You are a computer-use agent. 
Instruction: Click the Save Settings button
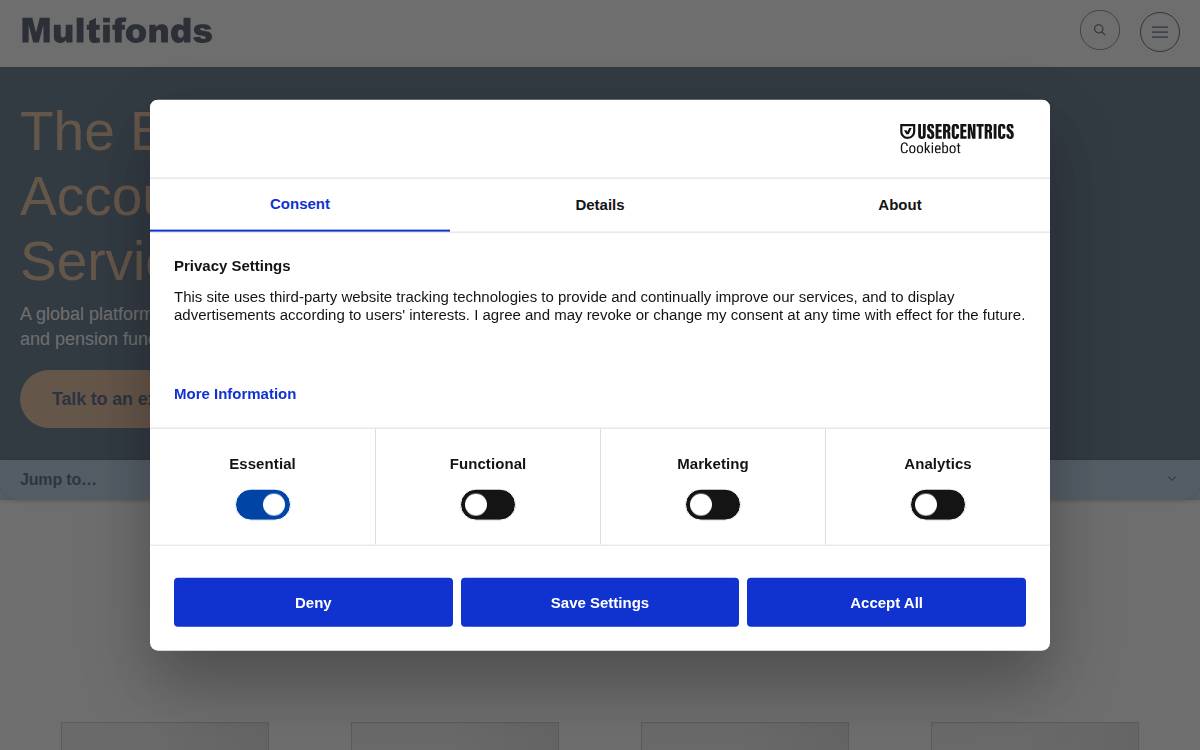600,602
